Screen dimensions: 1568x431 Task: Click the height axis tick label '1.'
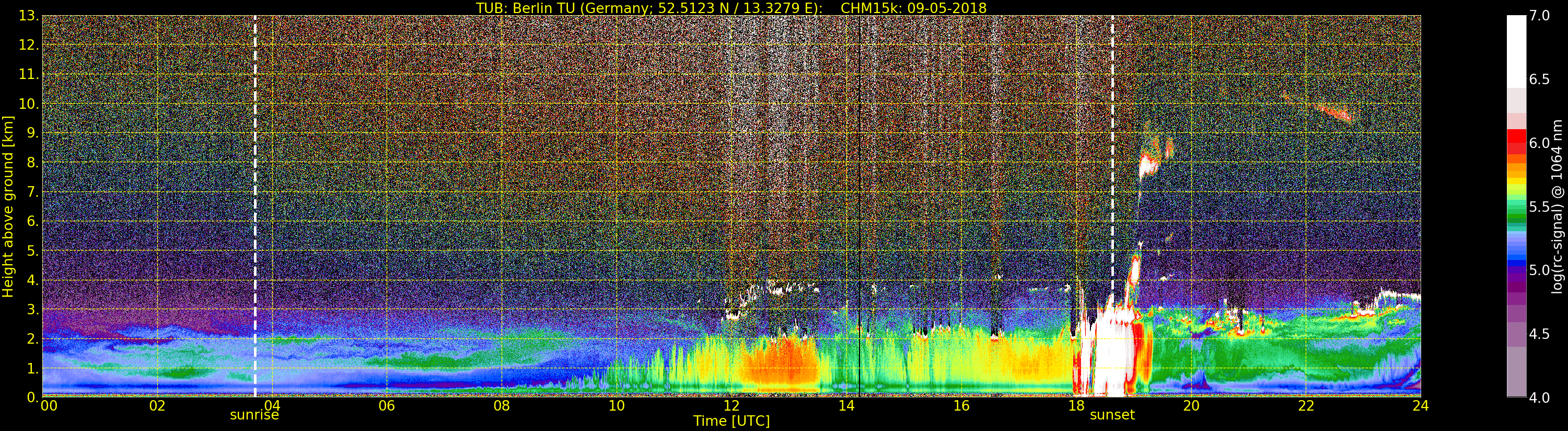tap(32, 368)
